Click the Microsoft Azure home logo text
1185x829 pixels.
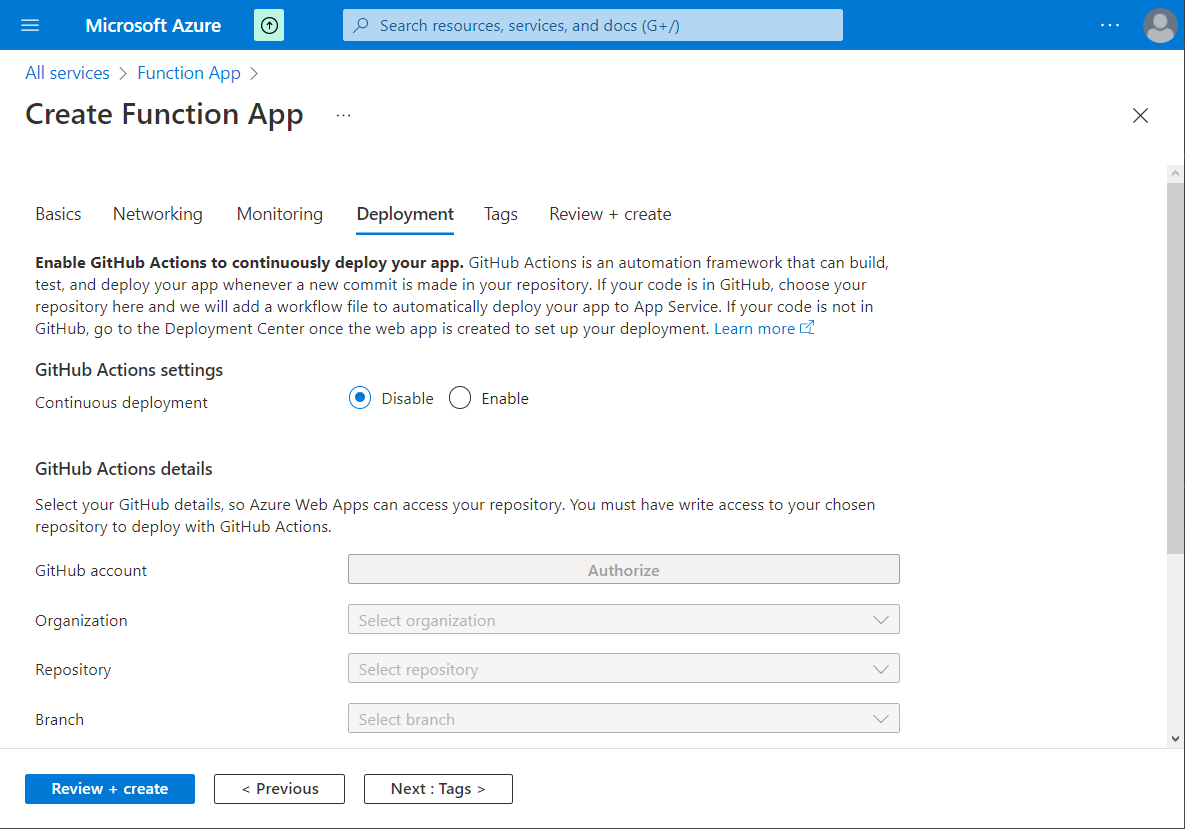point(153,26)
